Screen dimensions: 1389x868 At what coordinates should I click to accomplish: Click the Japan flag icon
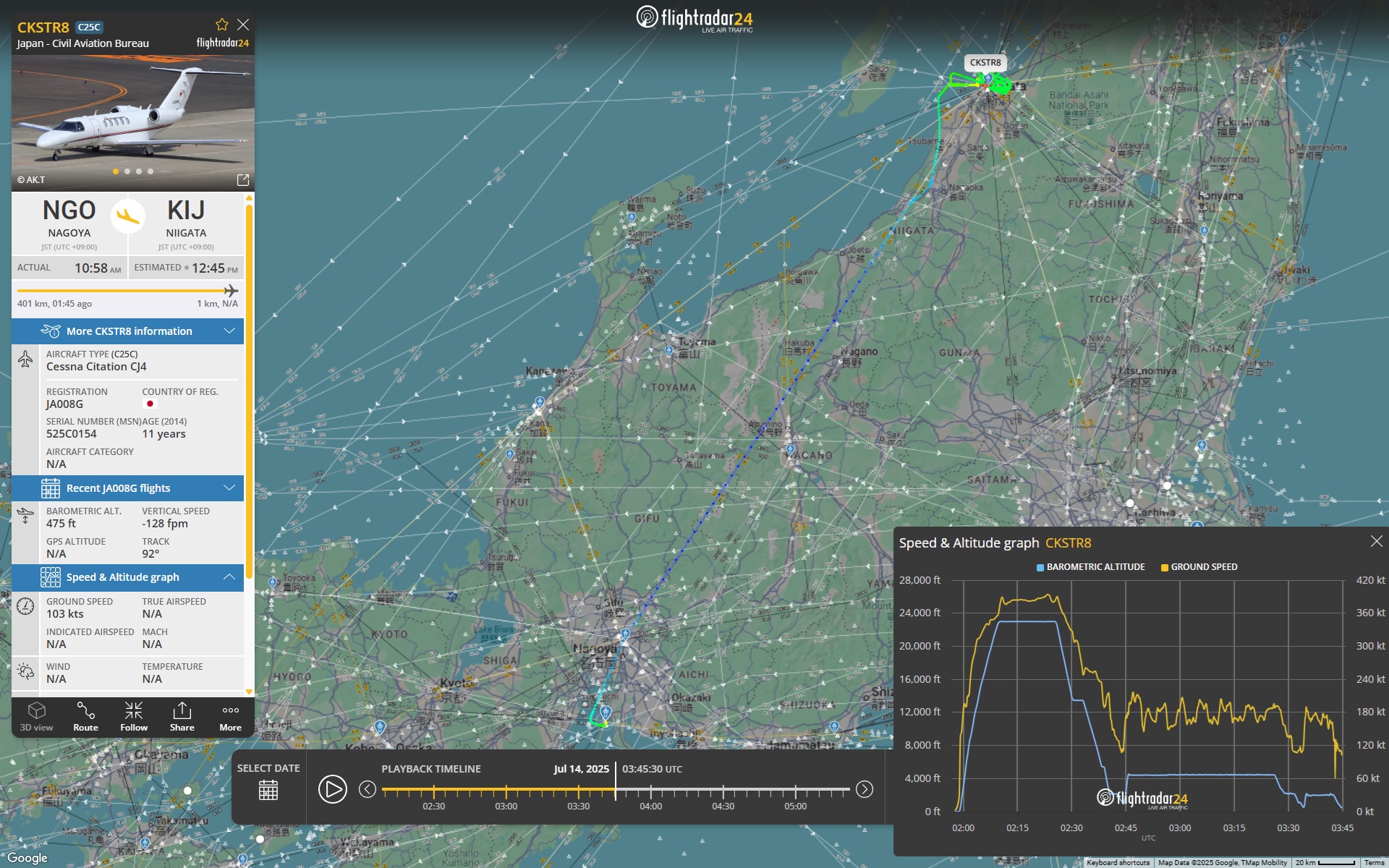[150, 404]
